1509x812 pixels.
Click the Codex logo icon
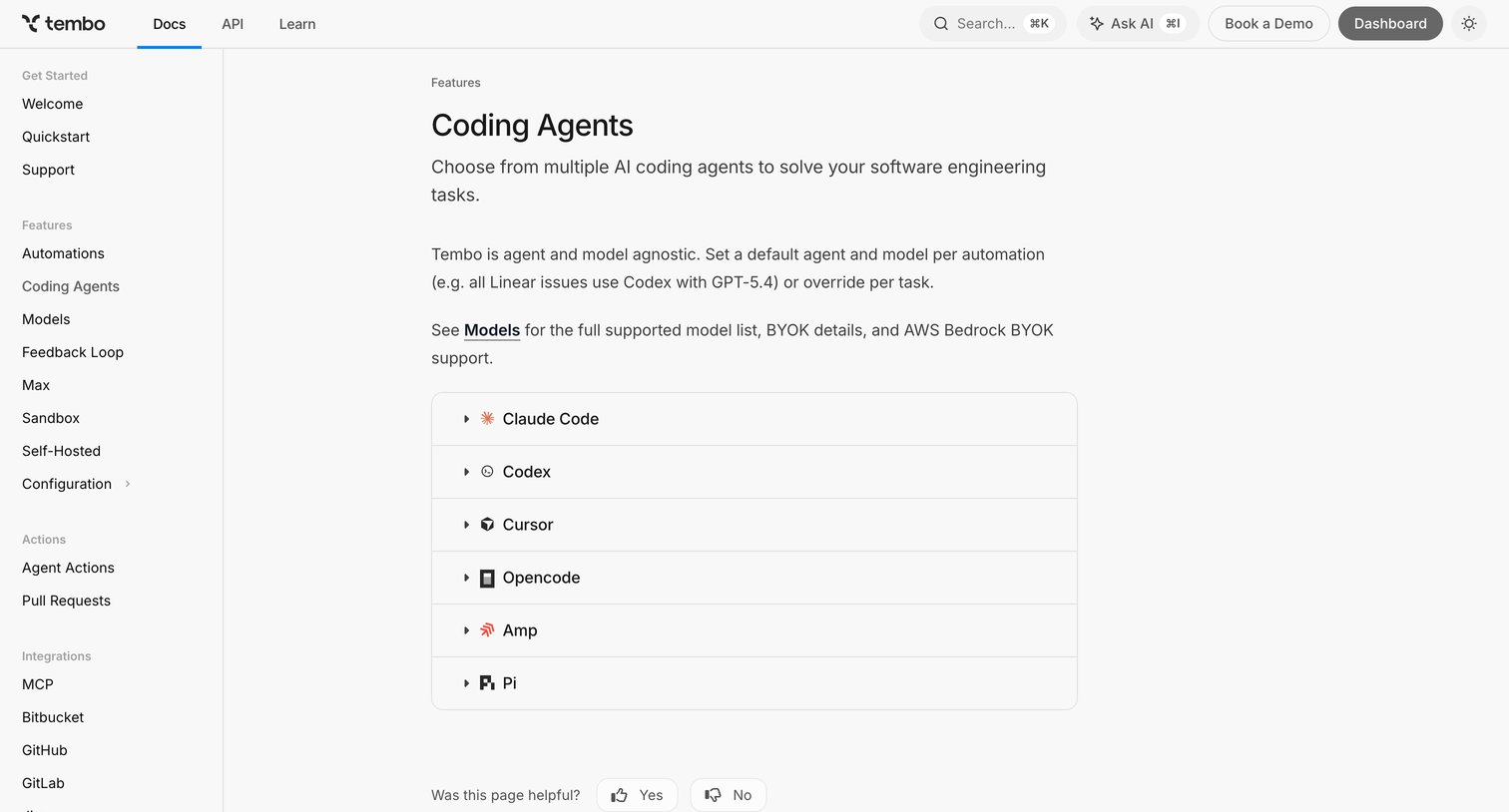[x=487, y=471]
